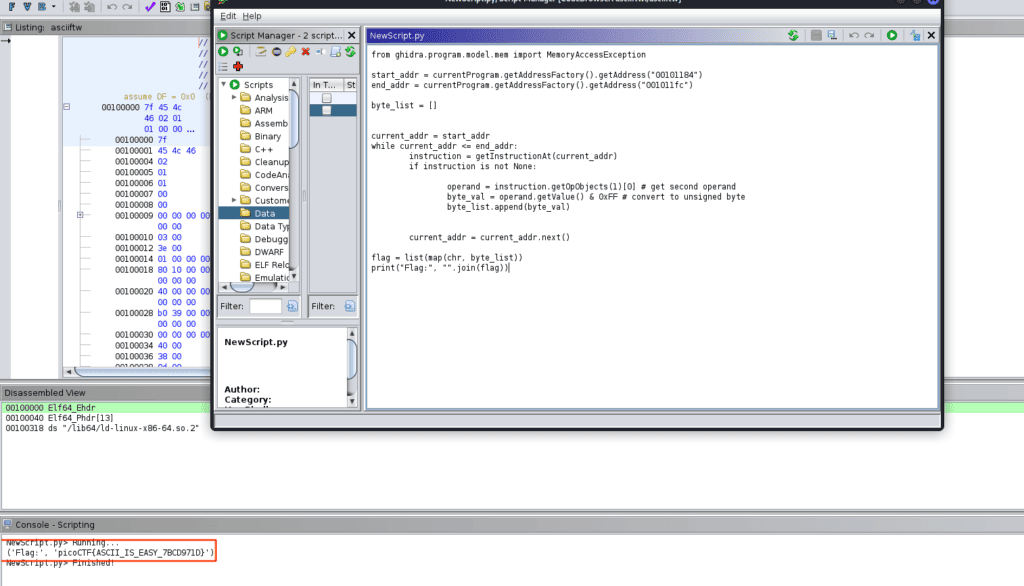The image size is (1024, 586).
Task: Expand the listing node at address 00100009
Action: (x=80, y=215)
